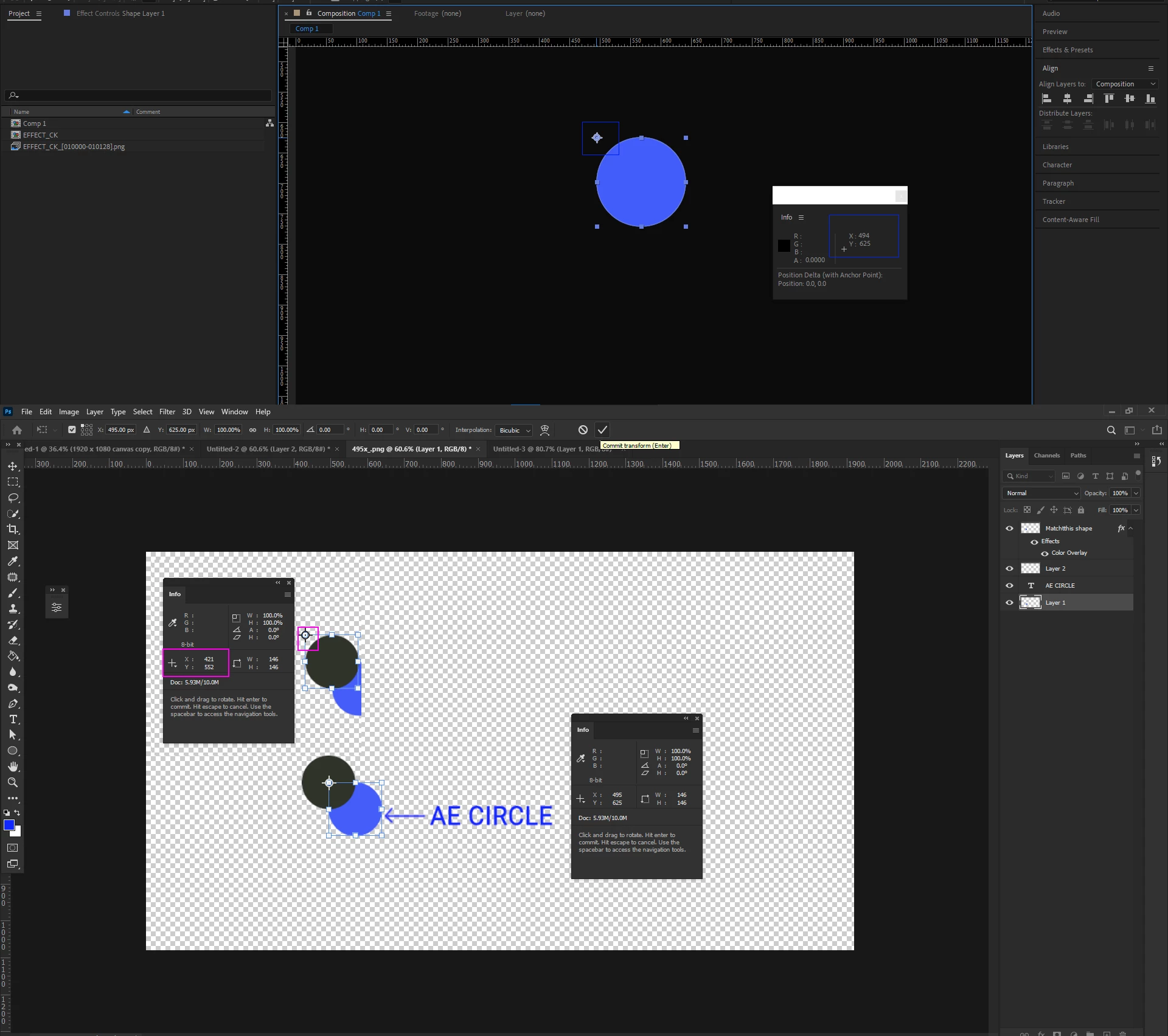1168x1036 pixels.
Task: Select the Zoom tool in toolbar
Action: pyautogui.click(x=13, y=782)
